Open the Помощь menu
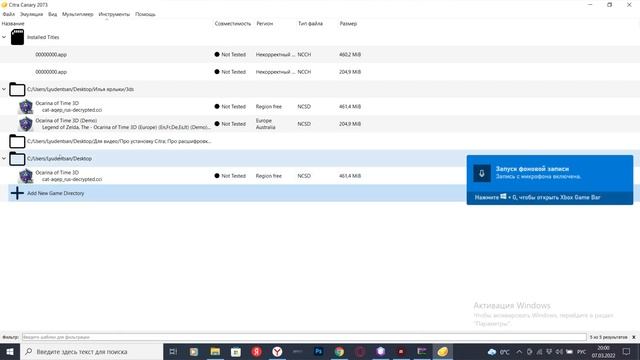 pos(145,14)
